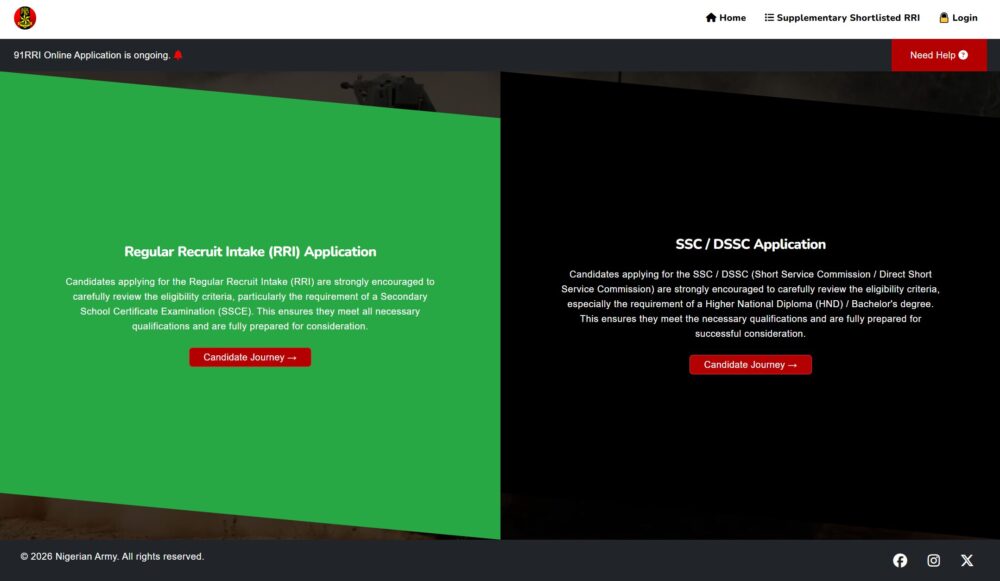Select the SSC/DSSC Application panel

[750, 450]
